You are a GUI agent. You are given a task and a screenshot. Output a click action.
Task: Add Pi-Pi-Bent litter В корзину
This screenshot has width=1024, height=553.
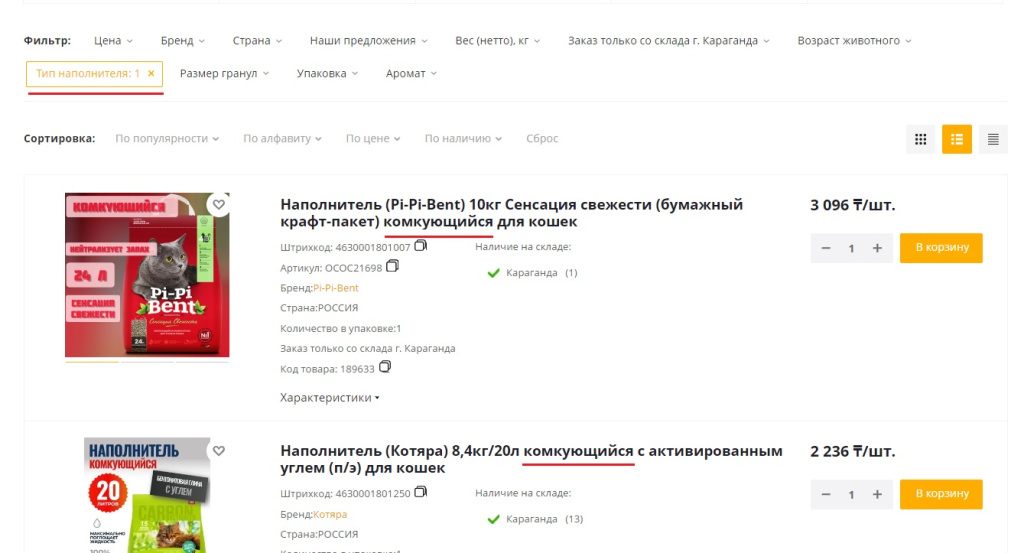point(941,248)
